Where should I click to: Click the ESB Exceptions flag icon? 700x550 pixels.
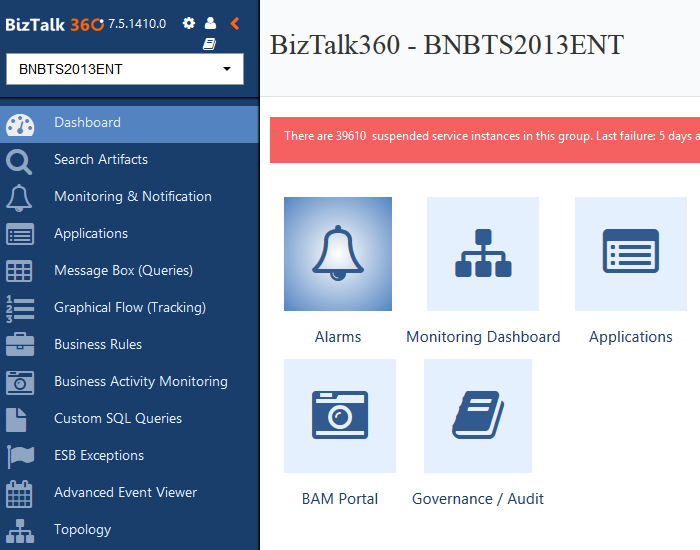pyautogui.click(x=20, y=456)
